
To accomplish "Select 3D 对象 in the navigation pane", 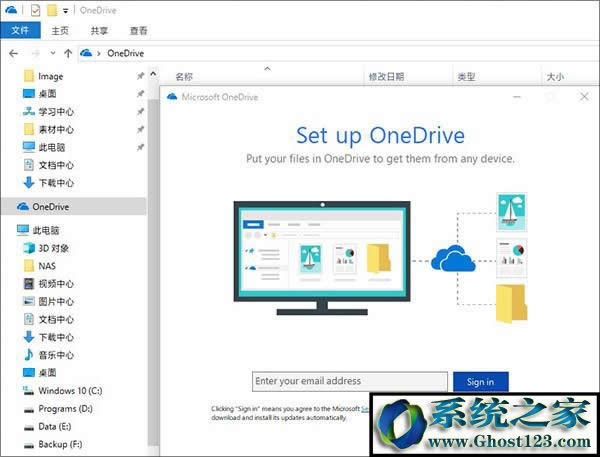I will click(55, 248).
